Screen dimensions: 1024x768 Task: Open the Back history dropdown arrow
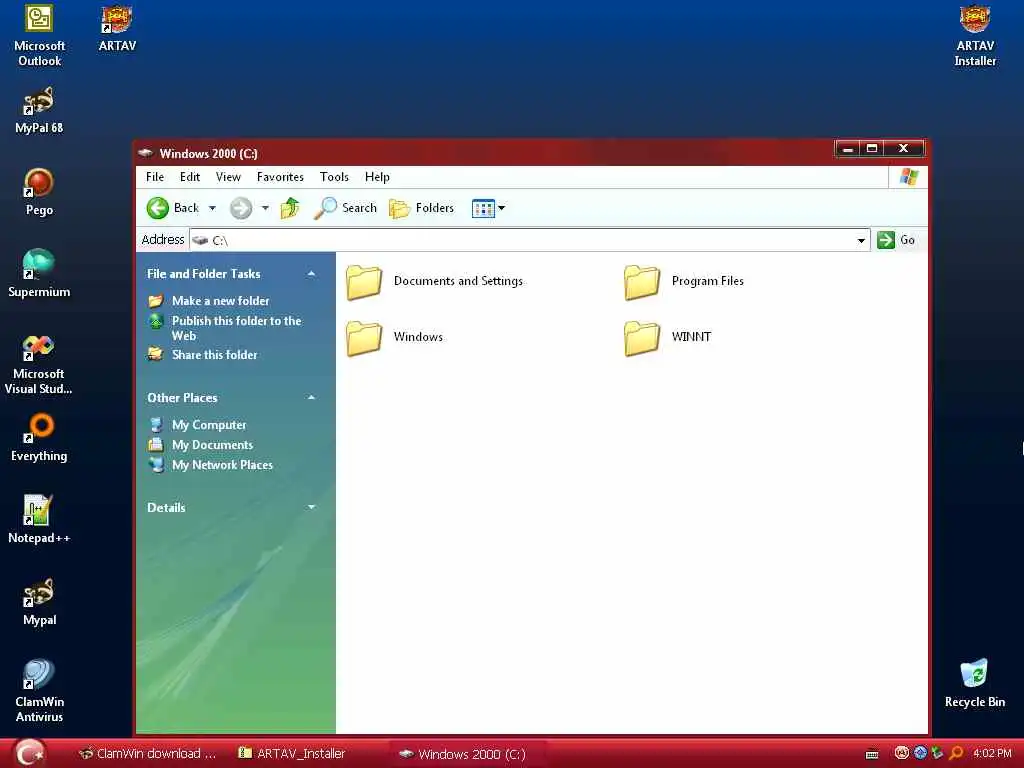pos(212,208)
